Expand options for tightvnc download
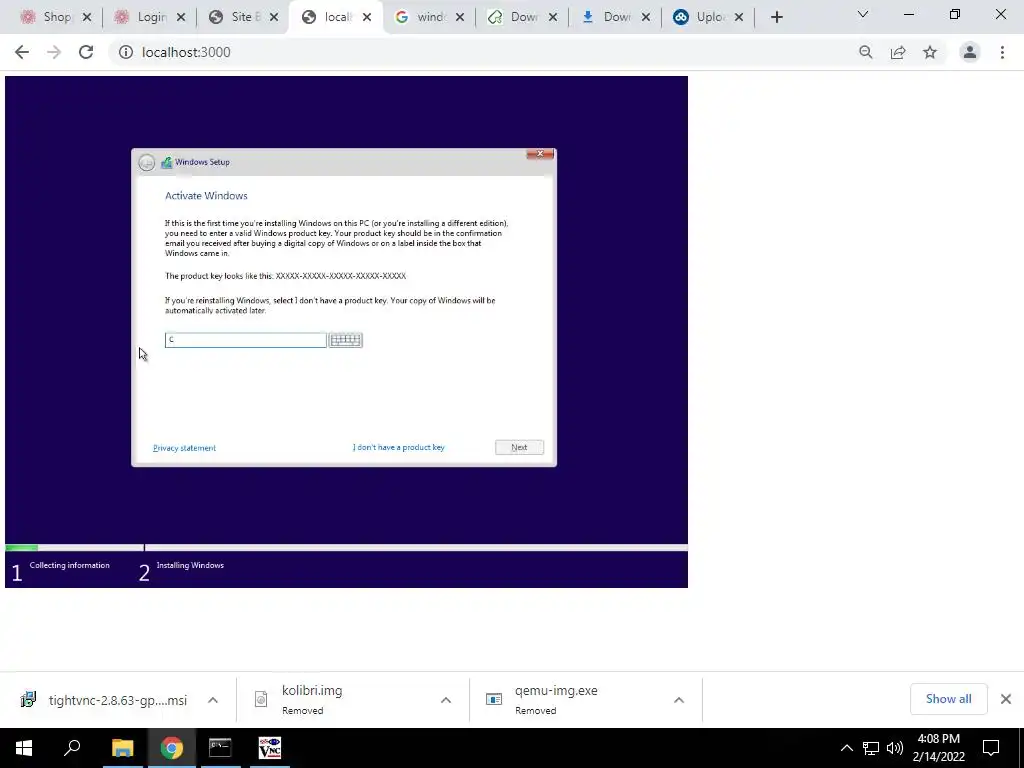1024x768 pixels. tap(213, 700)
